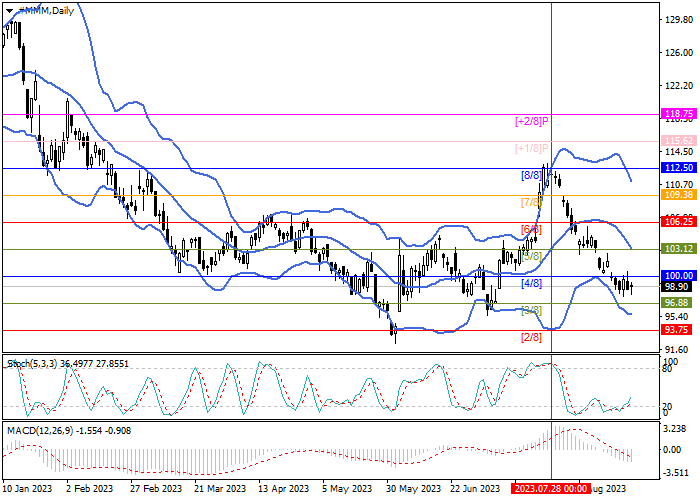Select the 106.25 red price label
700x500 pixels.
coord(678,222)
